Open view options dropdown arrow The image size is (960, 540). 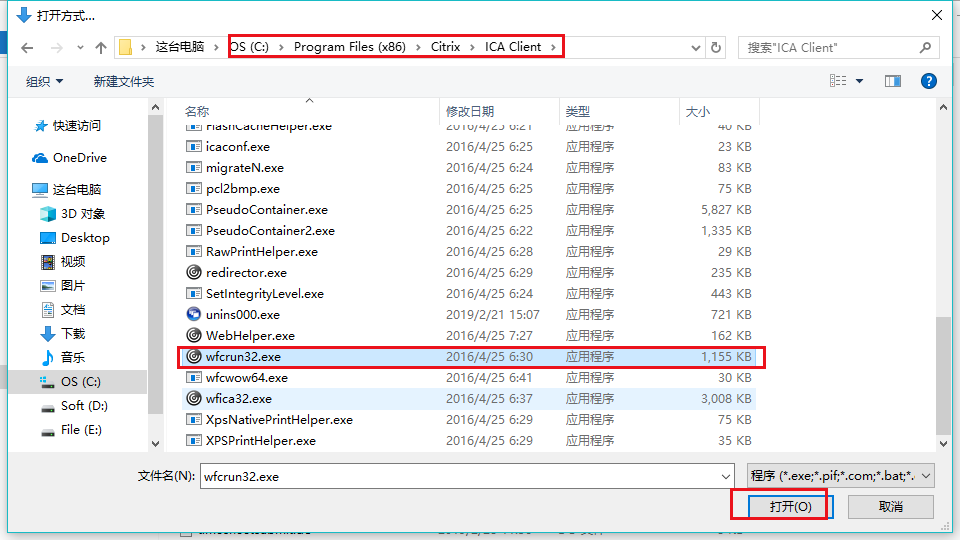pyautogui.click(x=860, y=81)
